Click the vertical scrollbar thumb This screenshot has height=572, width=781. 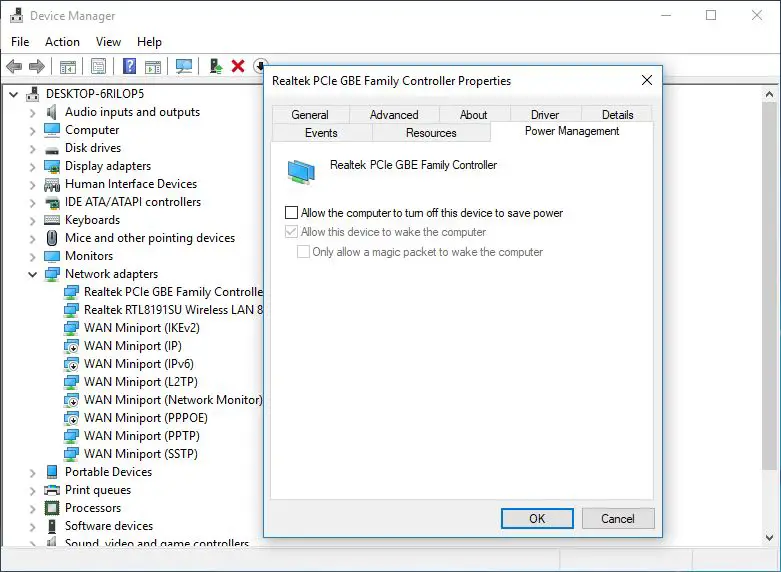[x=770, y=285]
